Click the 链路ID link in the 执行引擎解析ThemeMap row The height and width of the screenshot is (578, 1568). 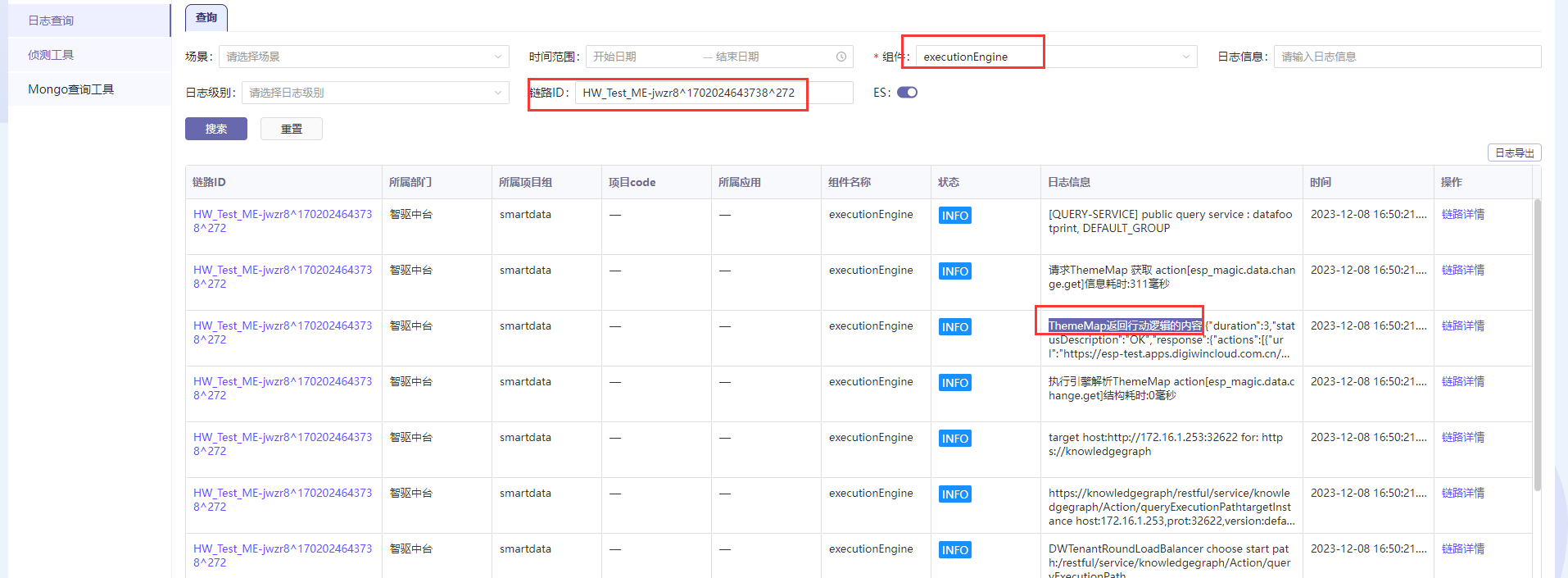(x=283, y=389)
